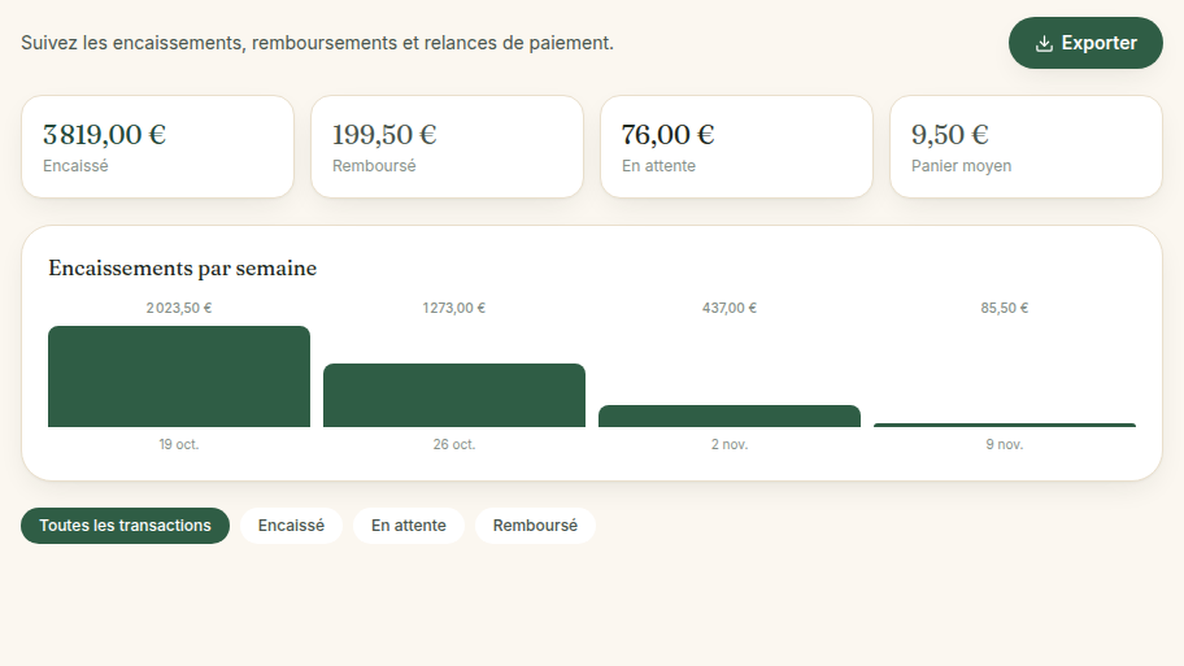The width and height of the screenshot is (1184, 666).
Task: Click the 437,00 € value label
Action: point(729,308)
